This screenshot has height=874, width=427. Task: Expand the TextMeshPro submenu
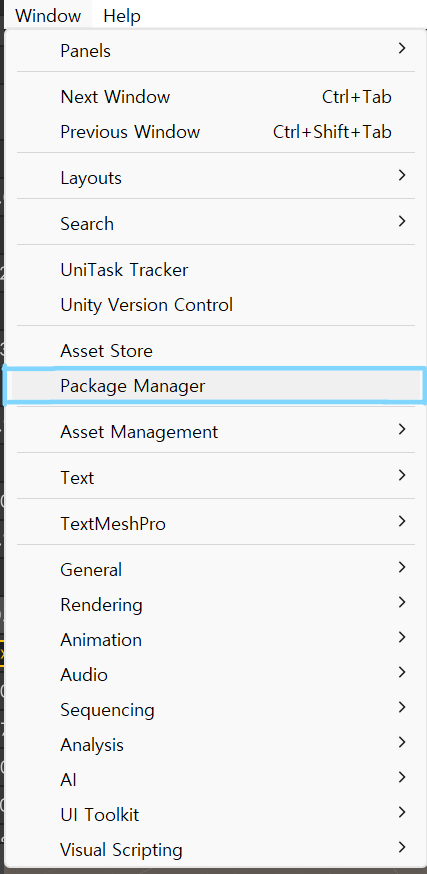[x=215, y=523]
